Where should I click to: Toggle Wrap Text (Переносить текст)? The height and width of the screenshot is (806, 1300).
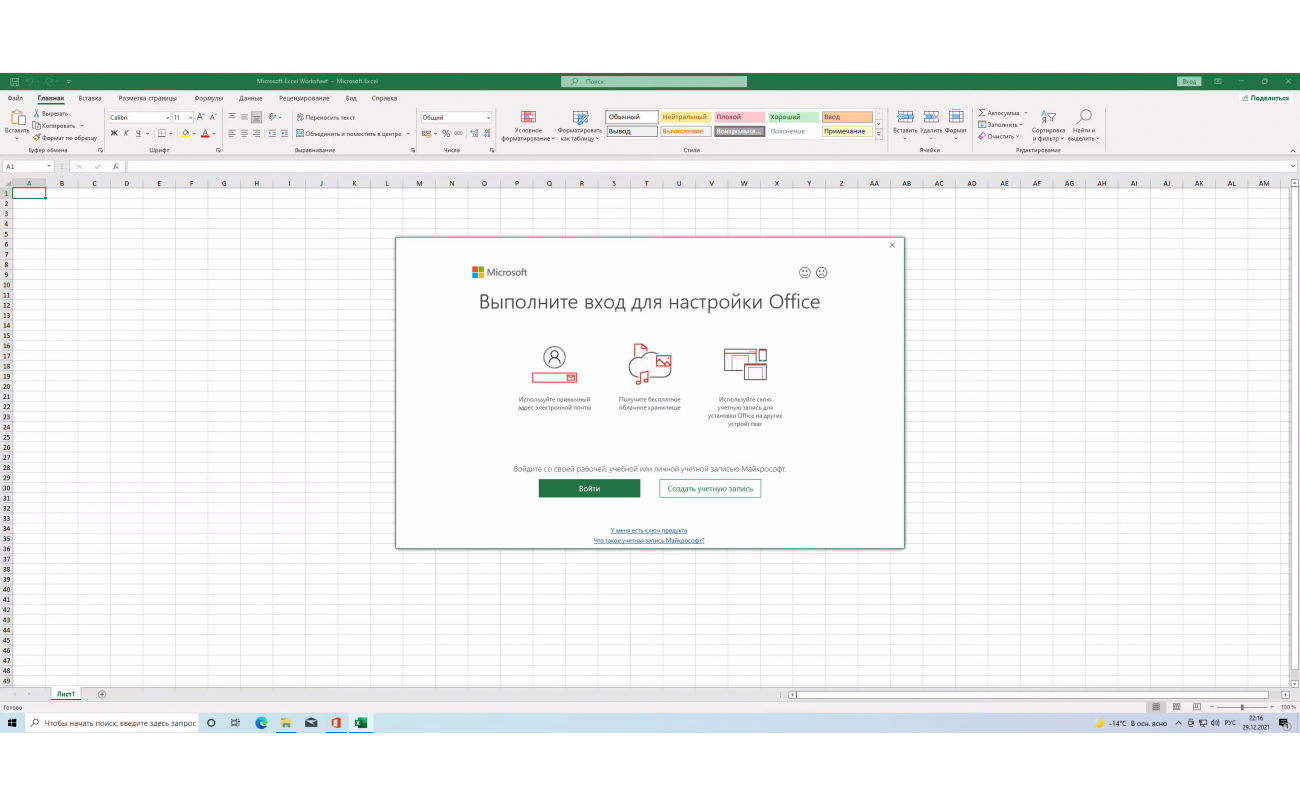click(x=325, y=118)
